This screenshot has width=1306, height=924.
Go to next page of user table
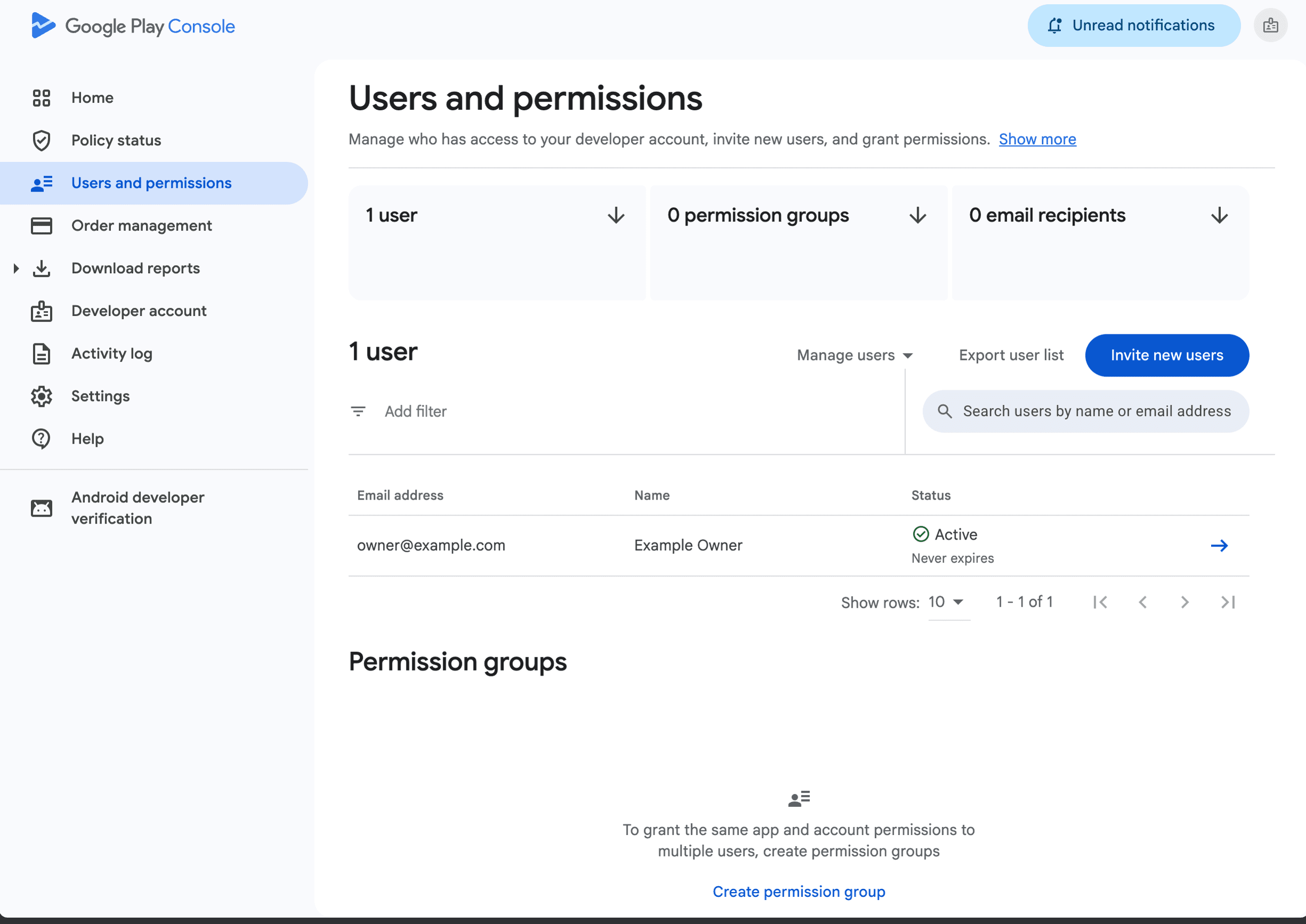(x=1185, y=602)
